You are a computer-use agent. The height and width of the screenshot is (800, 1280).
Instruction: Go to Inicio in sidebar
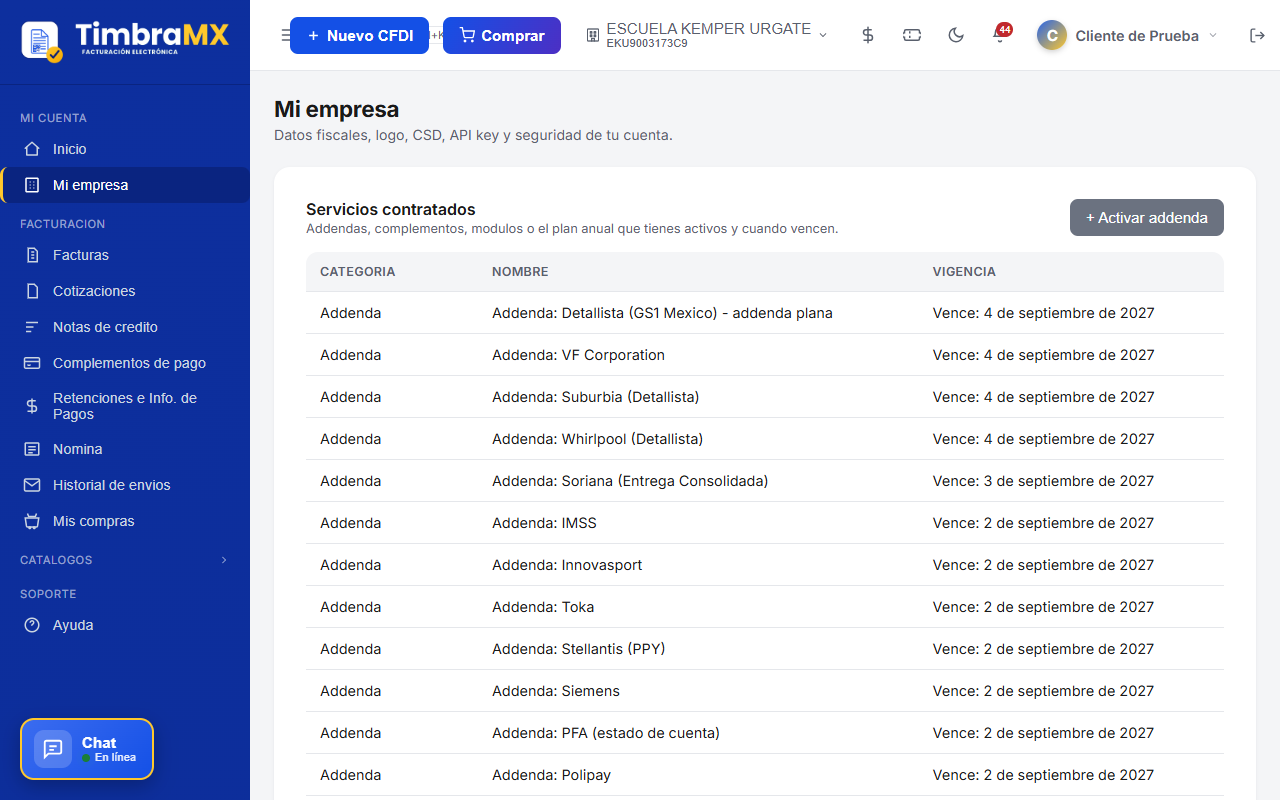[125, 149]
